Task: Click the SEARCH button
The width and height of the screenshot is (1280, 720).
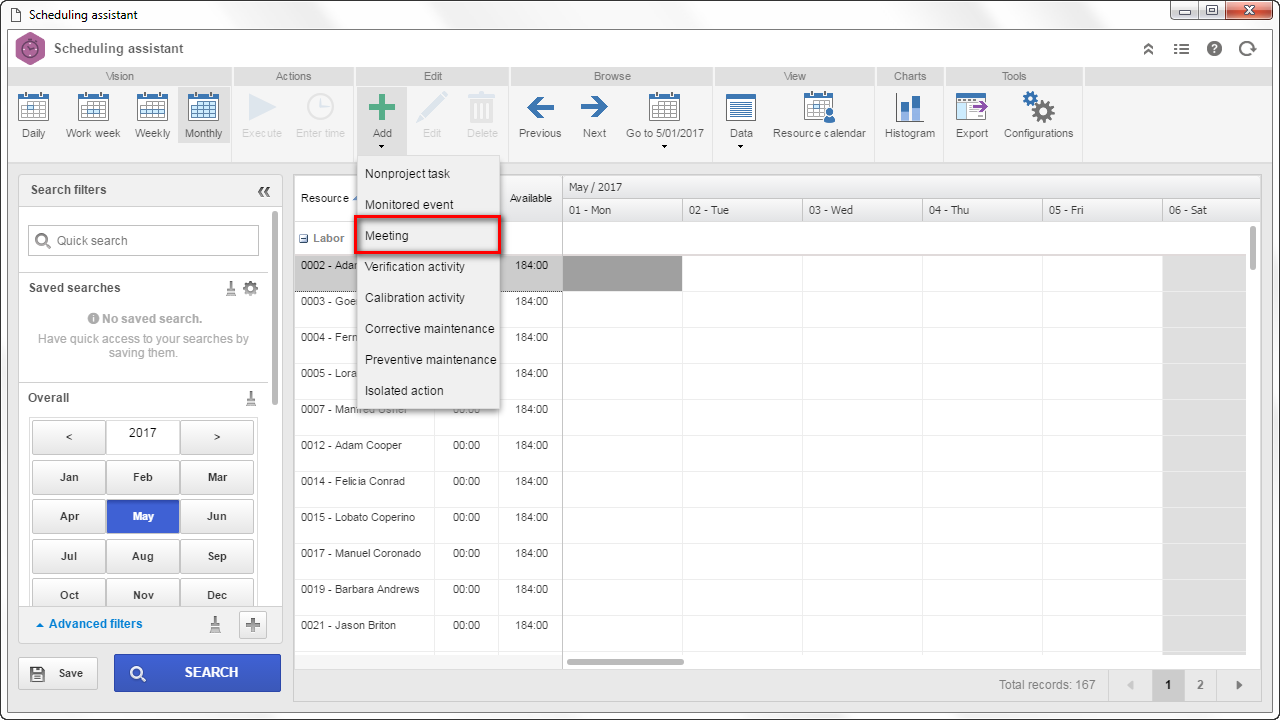Action: click(197, 673)
